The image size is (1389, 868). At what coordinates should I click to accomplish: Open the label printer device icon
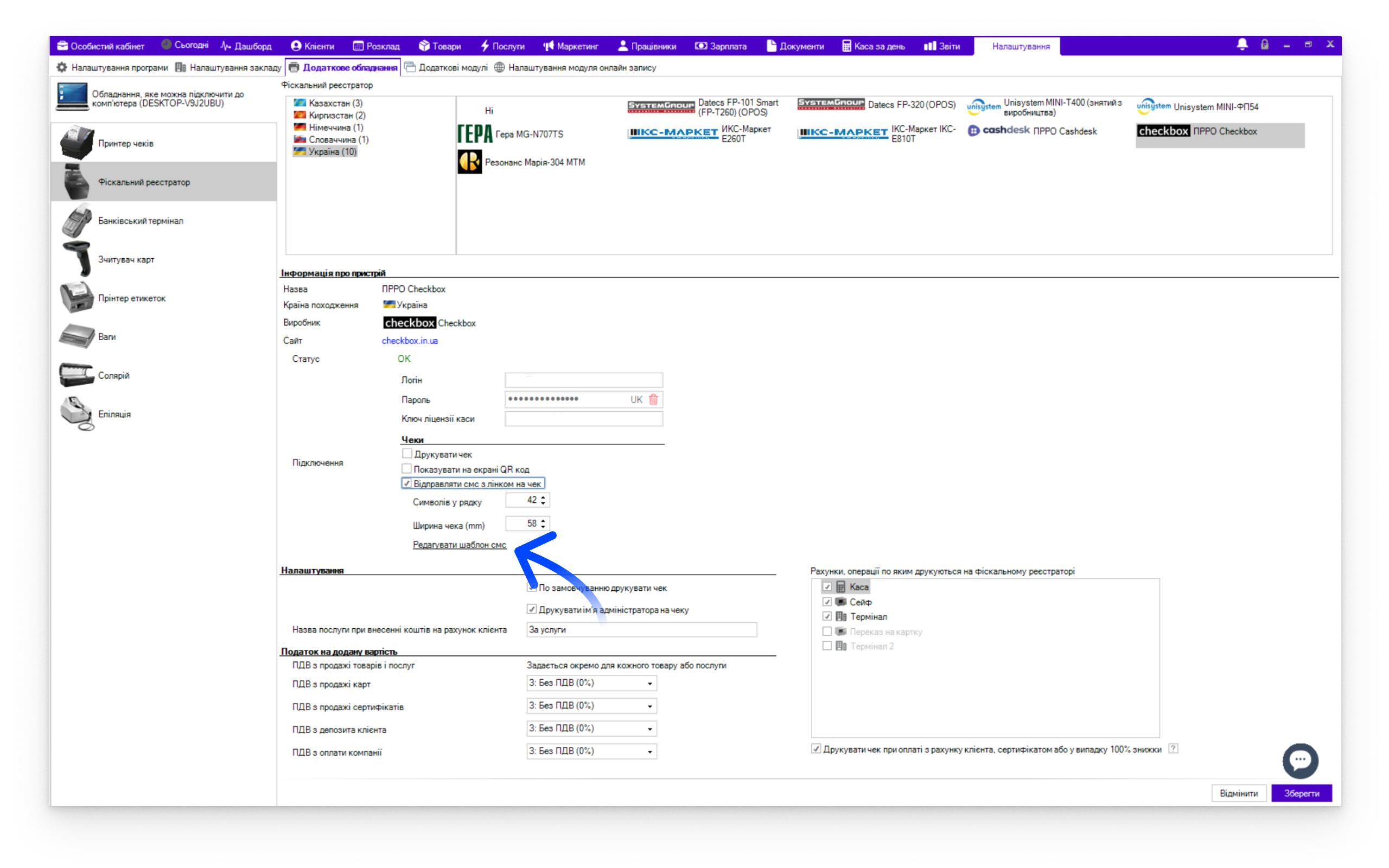click(77, 298)
